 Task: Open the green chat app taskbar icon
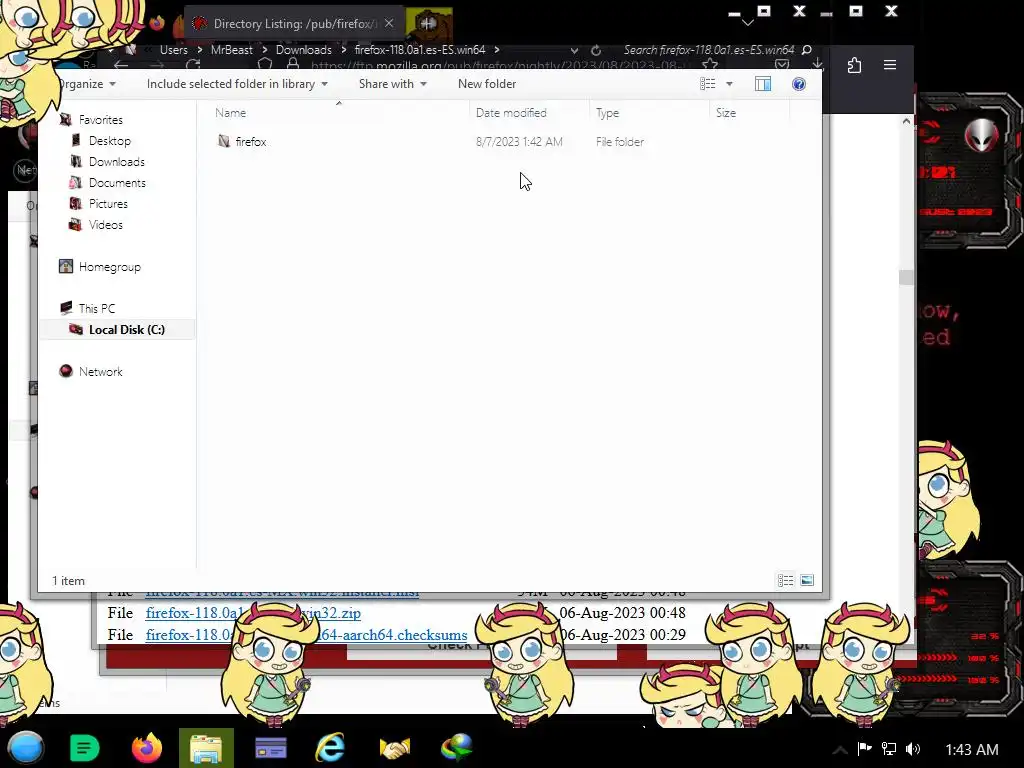point(84,748)
